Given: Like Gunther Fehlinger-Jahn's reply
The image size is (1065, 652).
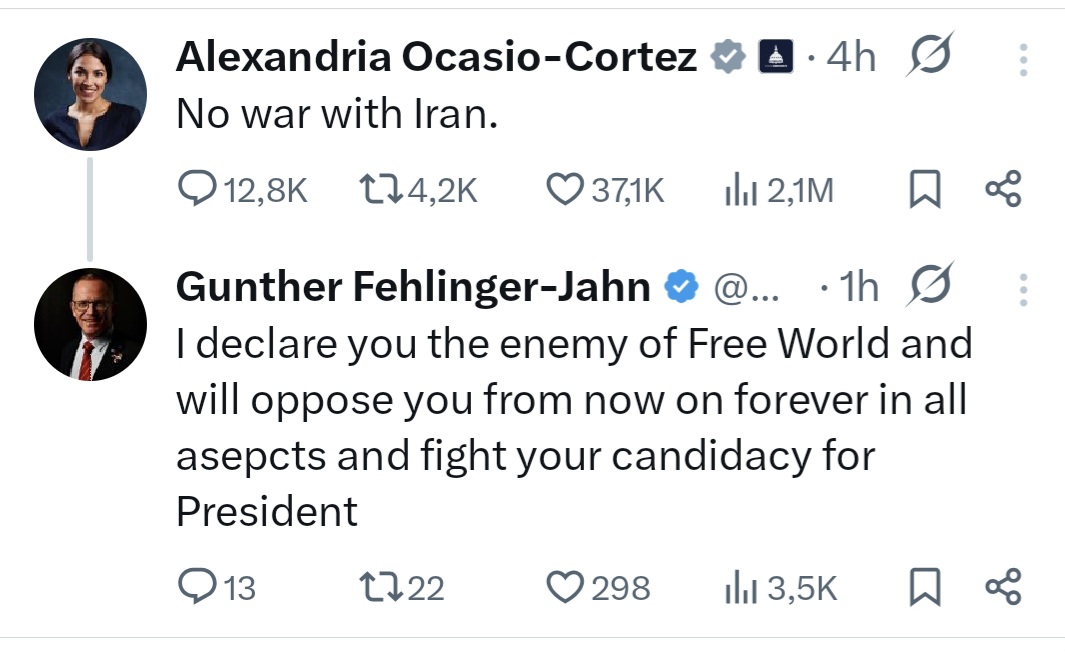Looking at the screenshot, I should [x=566, y=587].
